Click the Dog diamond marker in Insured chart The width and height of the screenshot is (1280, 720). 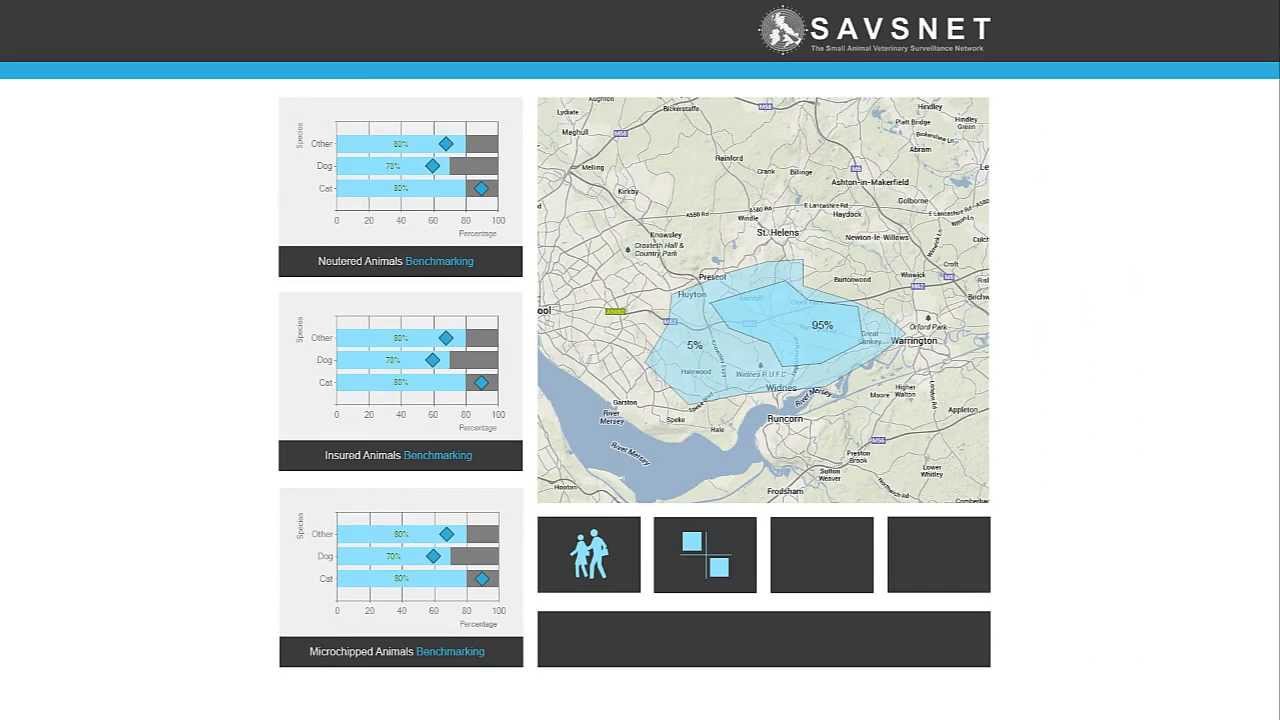(432, 360)
